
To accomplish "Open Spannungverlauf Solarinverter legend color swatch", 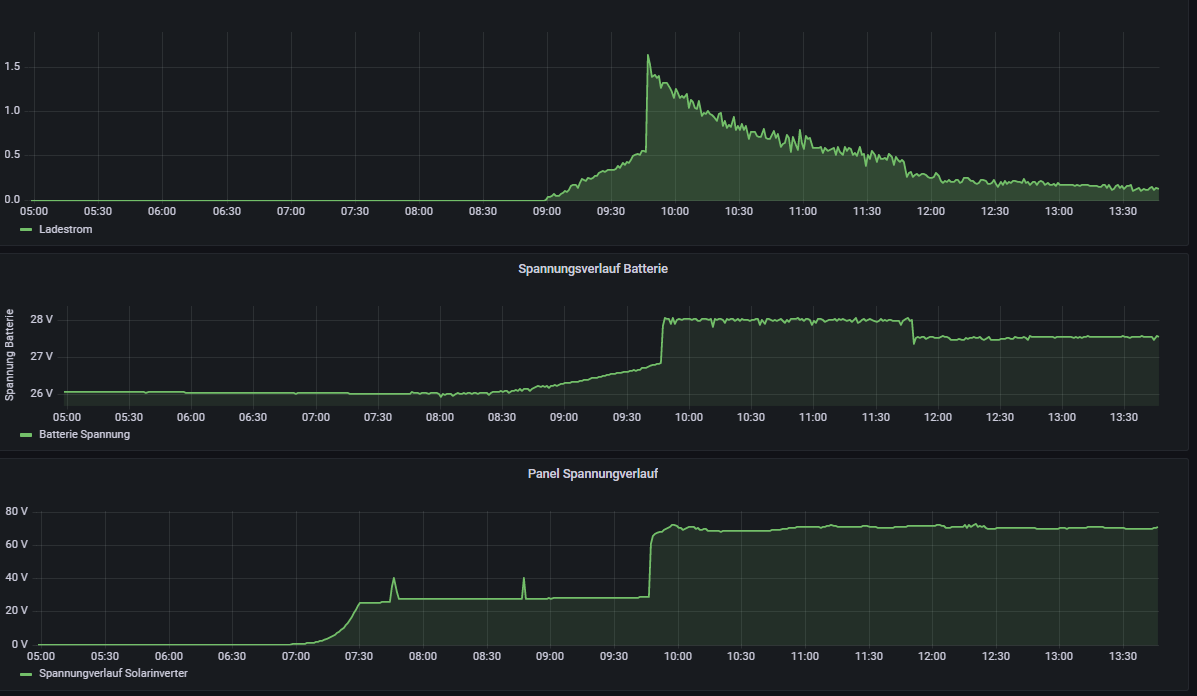I will click(x=26, y=674).
